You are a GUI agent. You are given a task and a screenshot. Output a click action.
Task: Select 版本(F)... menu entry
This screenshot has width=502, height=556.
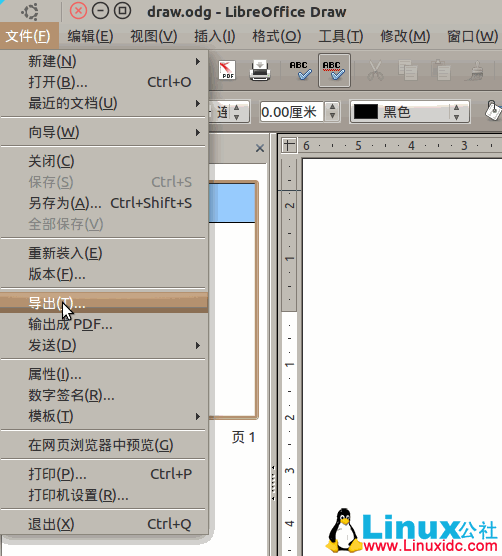104,274
